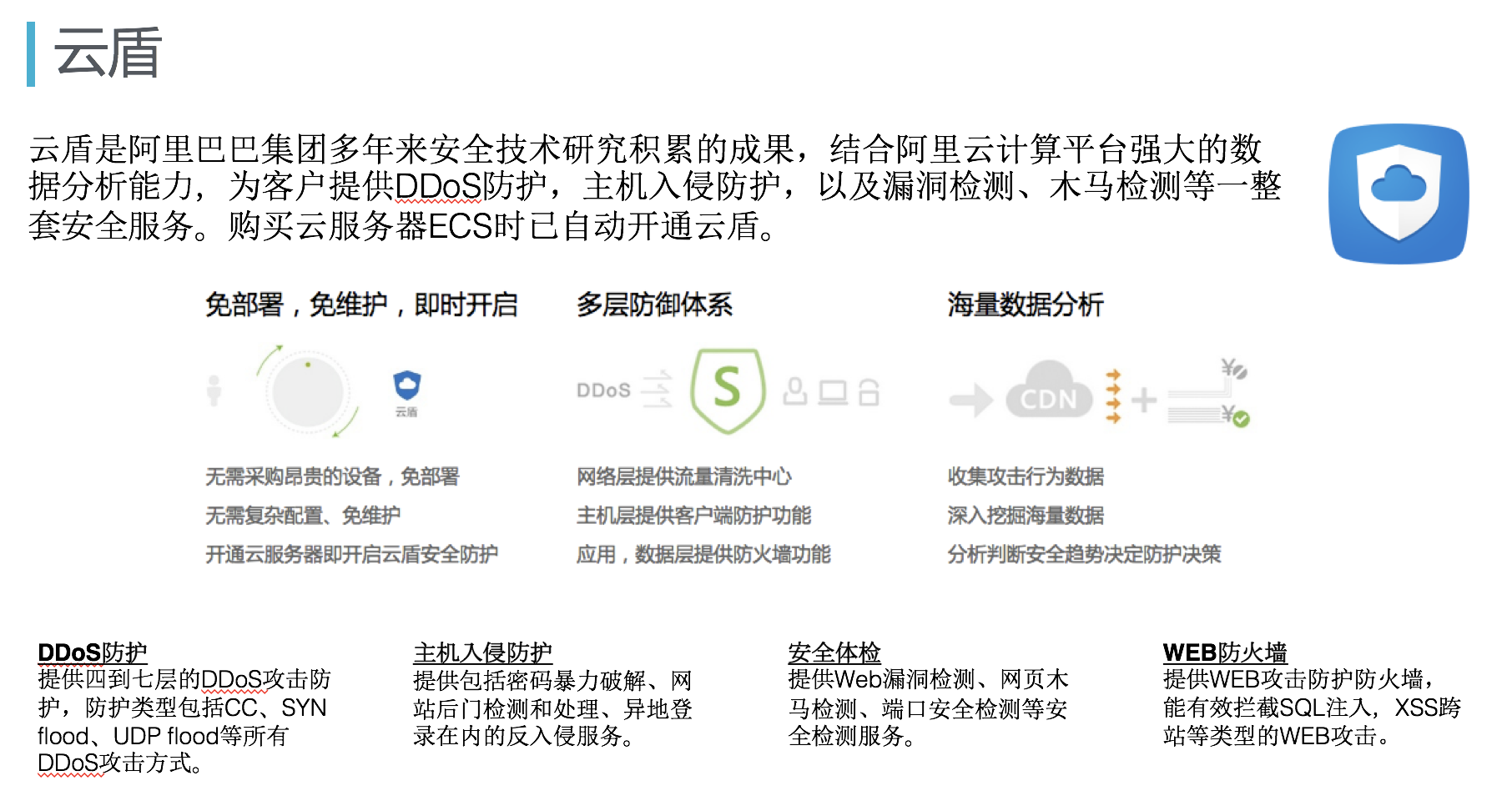Image resolution: width=1512 pixels, height=806 pixels.
Task: Click the gray CDN cloud icon
Action: pos(1048,392)
